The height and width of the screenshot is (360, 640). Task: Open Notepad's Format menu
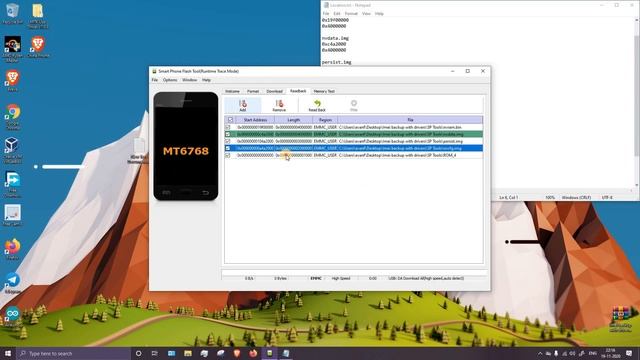[351, 13]
